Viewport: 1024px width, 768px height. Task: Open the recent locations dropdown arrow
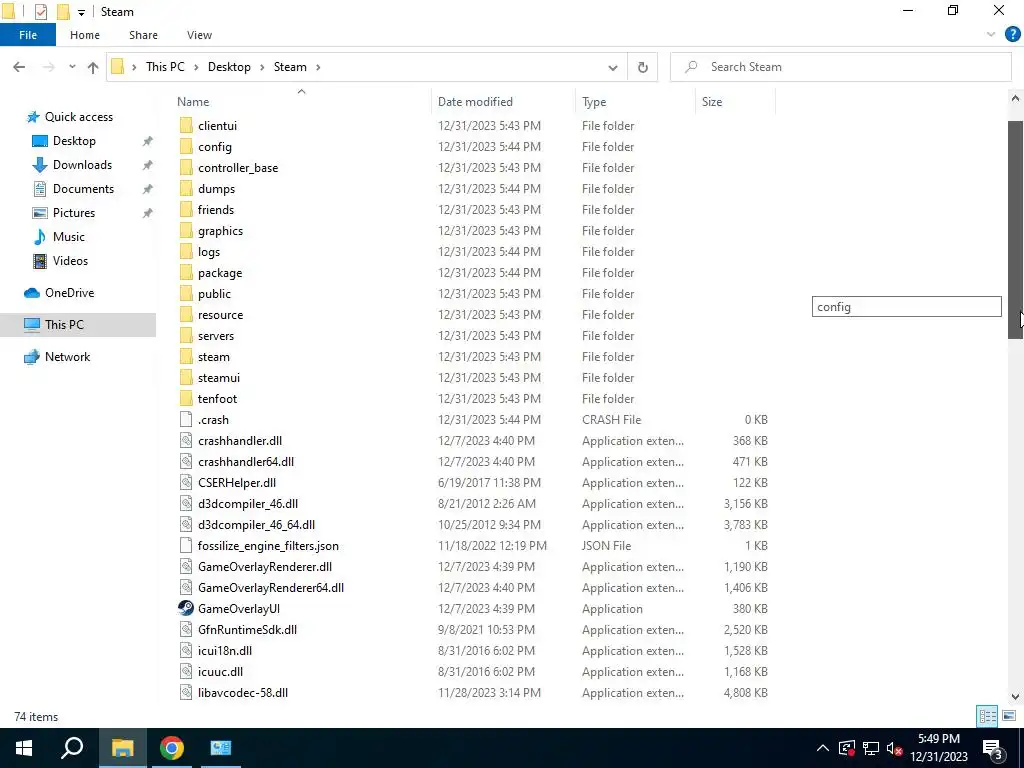(x=72, y=67)
